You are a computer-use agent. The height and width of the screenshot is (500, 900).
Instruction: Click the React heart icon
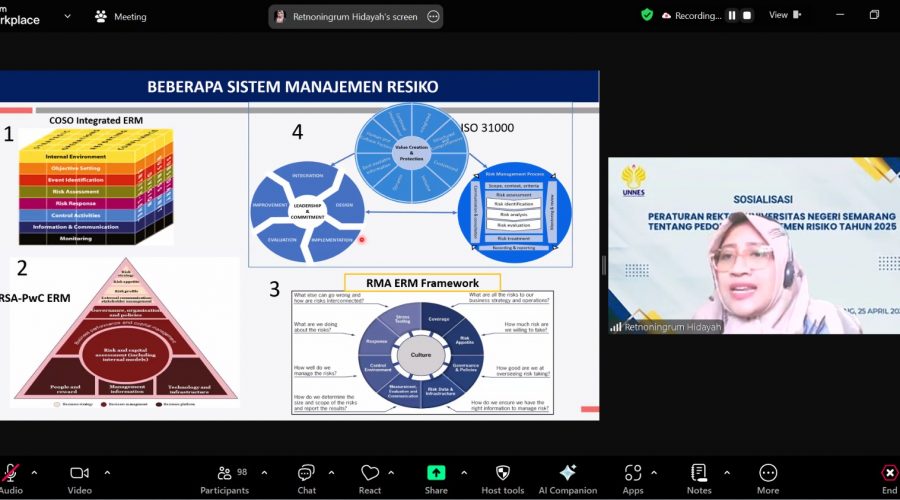(x=369, y=473)
